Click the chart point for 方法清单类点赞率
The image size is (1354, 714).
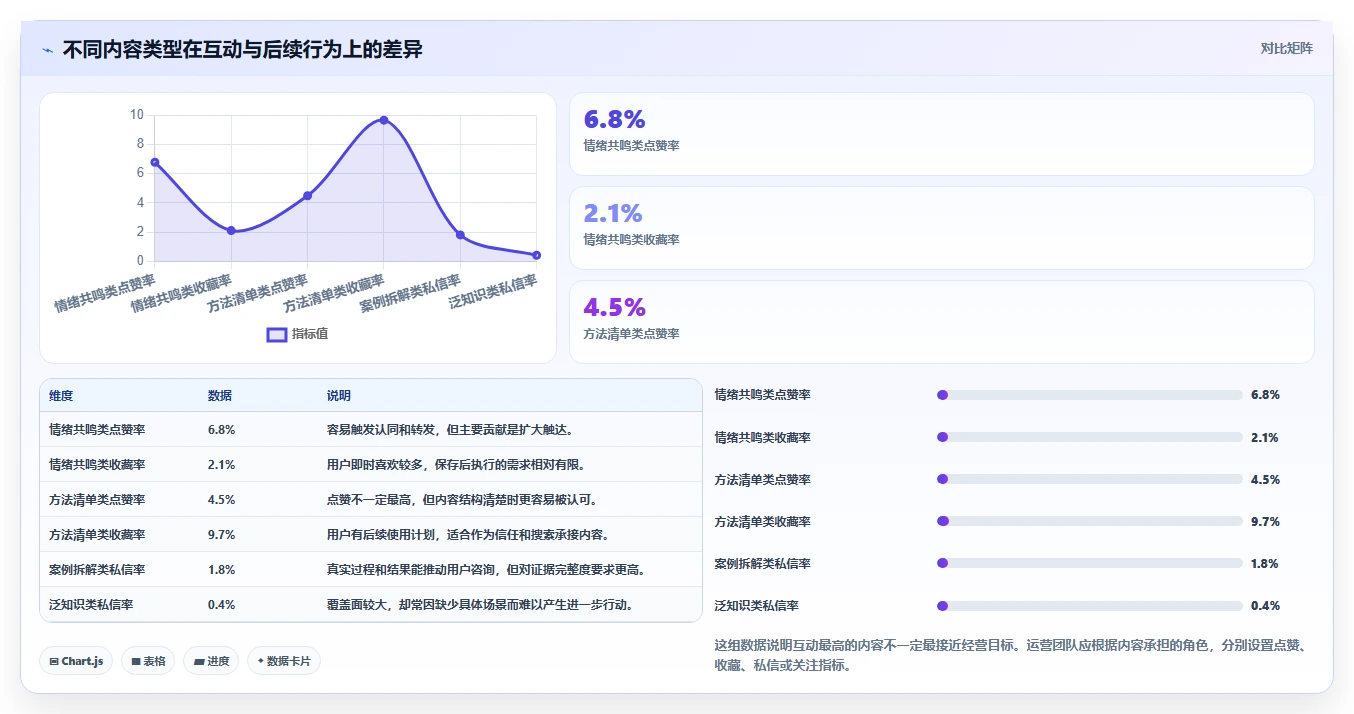tap(307, 196)
